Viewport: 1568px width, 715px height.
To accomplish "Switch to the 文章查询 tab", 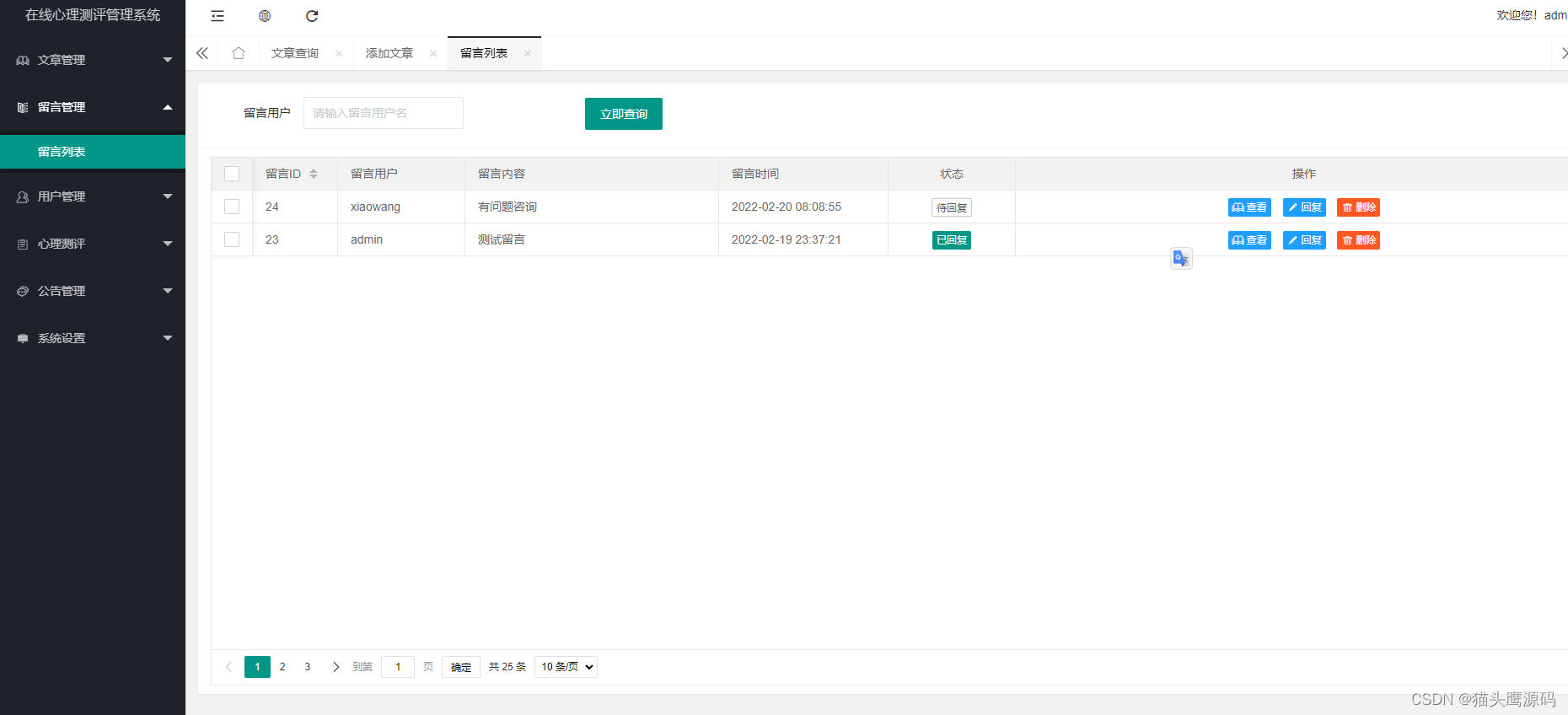I will 295,53.
